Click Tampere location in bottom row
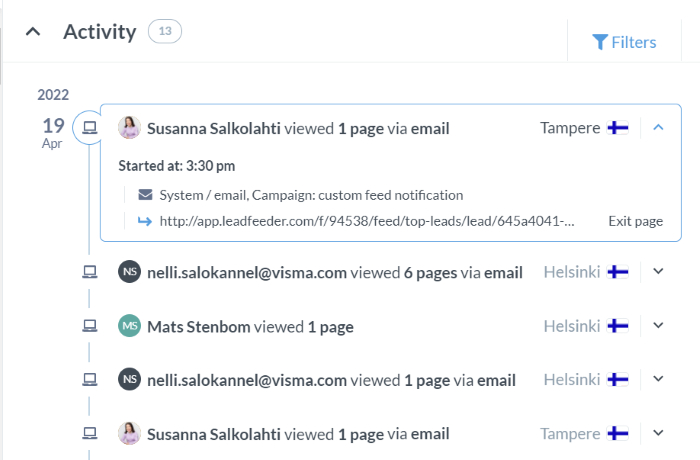Screen dimensions: 700x460 [x=570, y=434]
